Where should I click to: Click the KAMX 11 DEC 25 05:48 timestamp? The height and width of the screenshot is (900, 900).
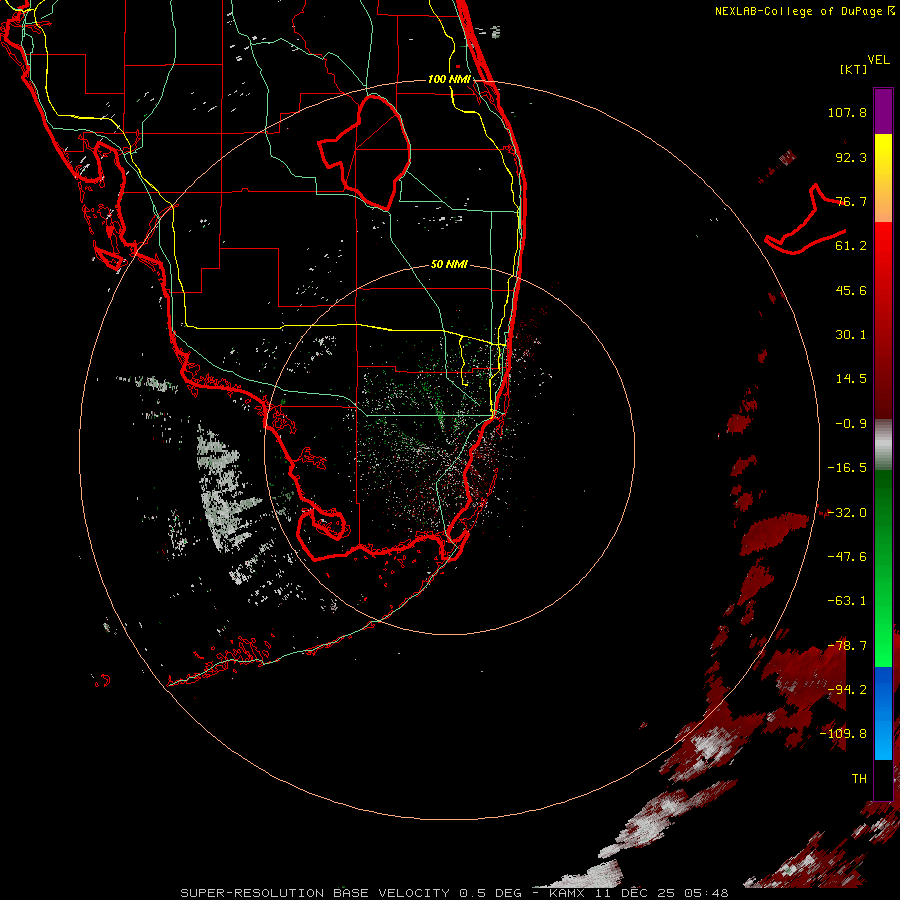pyautogui.click(x=638, y=893)
